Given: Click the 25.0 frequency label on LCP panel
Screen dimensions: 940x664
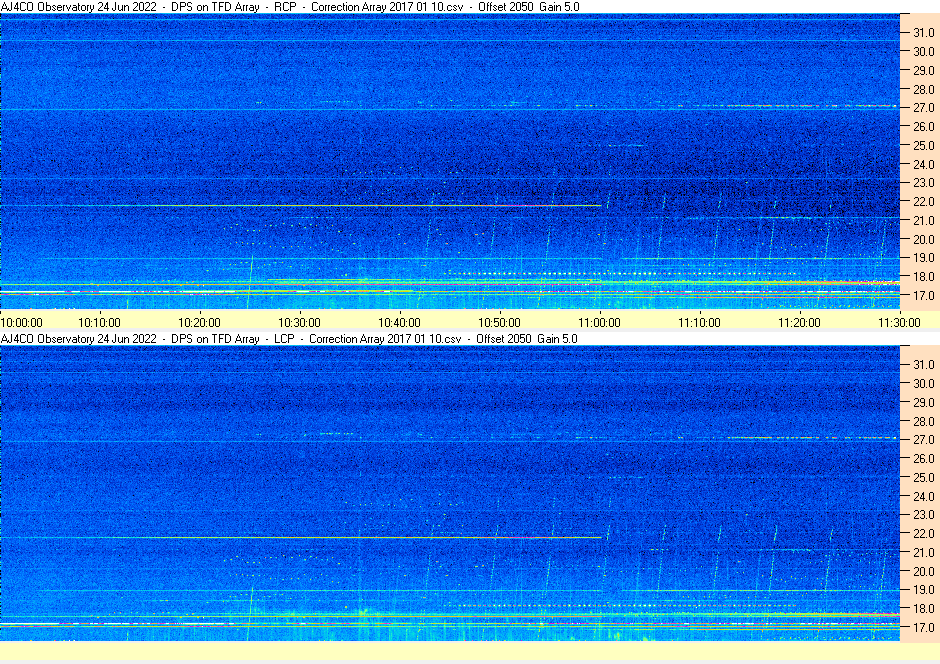Looking at the screenshot, I should pyautogui.click(x=923, y=478).
